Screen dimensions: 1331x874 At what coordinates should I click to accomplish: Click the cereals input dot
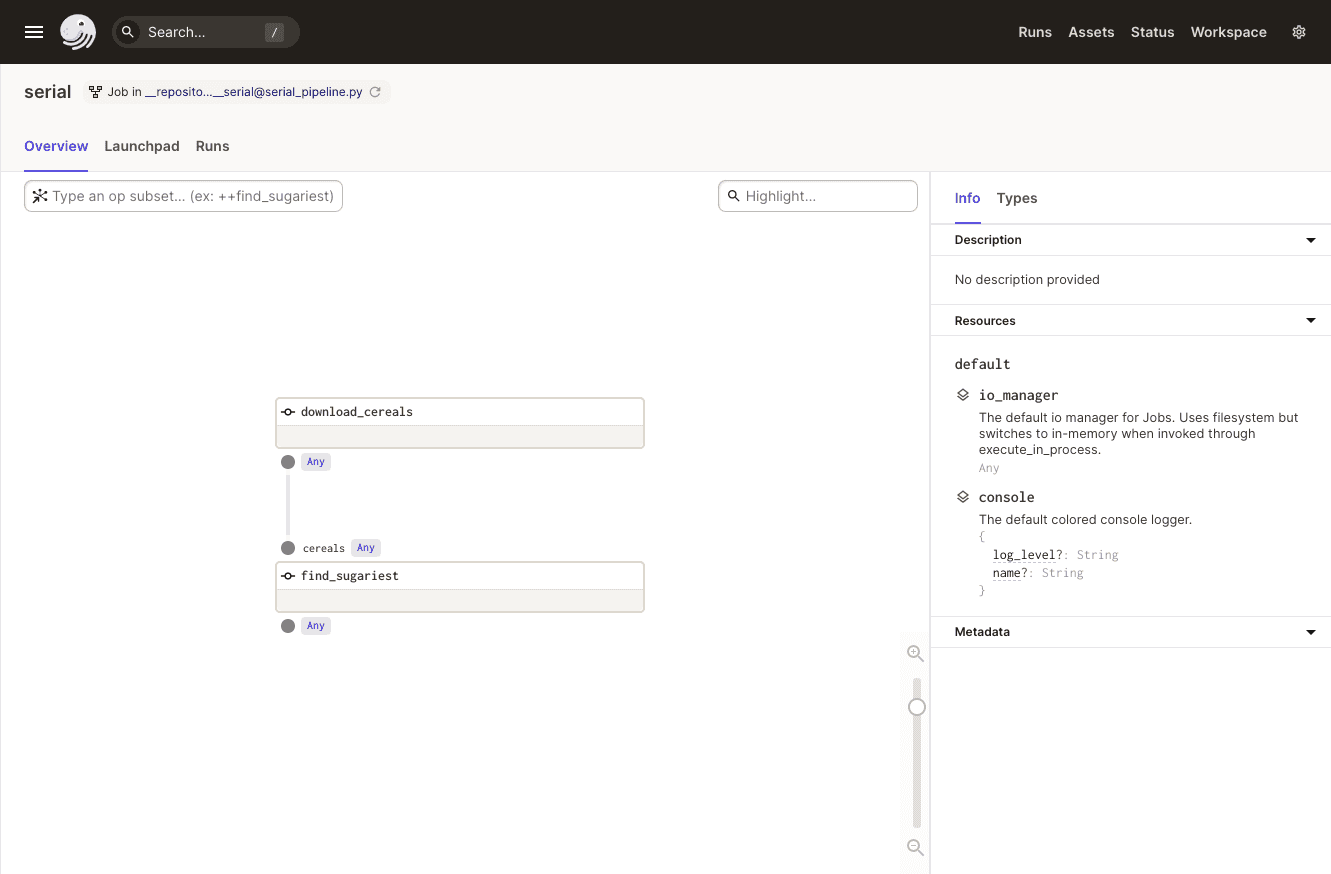(x=288, y=548)
